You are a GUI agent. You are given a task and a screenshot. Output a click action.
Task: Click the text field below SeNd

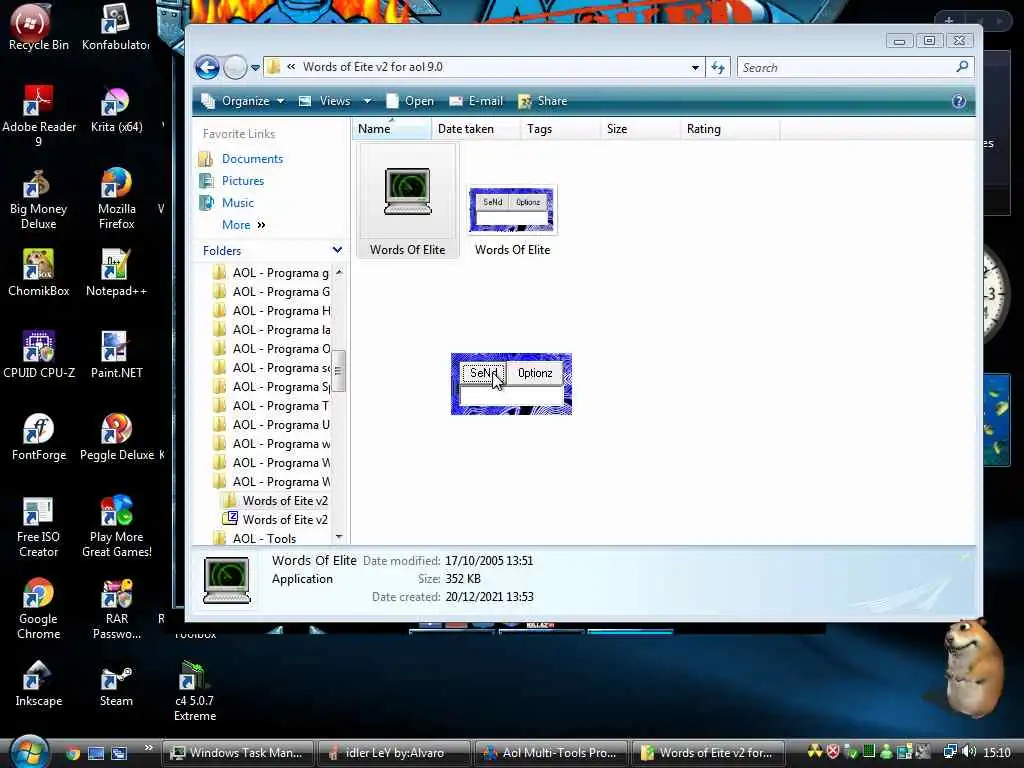(x=511, y=394)
